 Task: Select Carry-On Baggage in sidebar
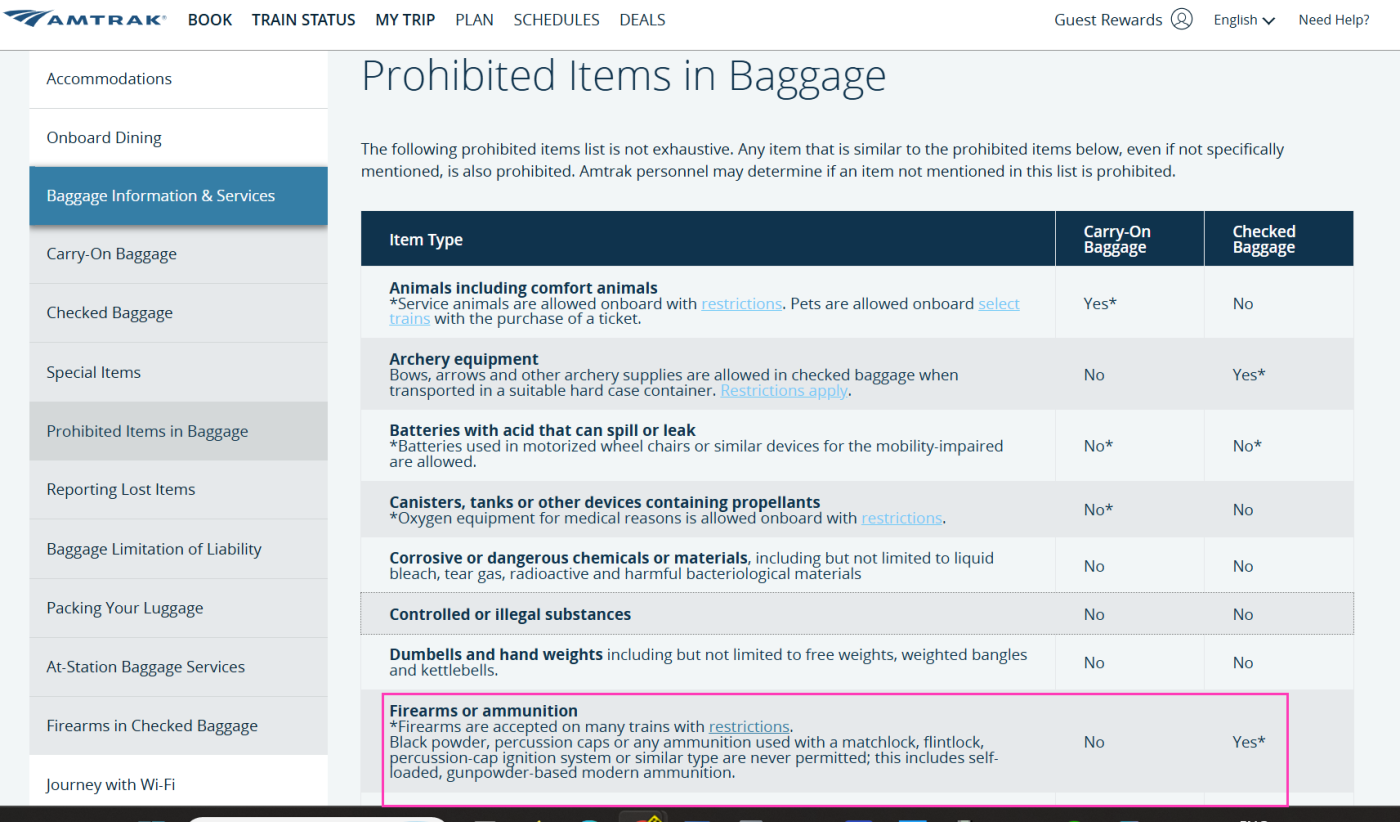[111, 254]
